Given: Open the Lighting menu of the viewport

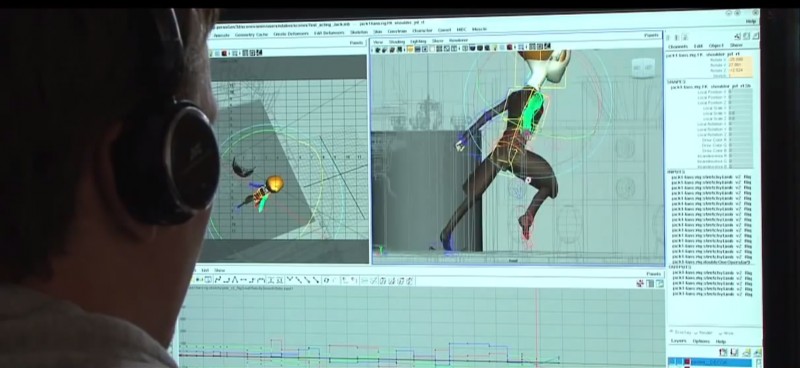Looking at the screenshot, I should coord(418,41).
